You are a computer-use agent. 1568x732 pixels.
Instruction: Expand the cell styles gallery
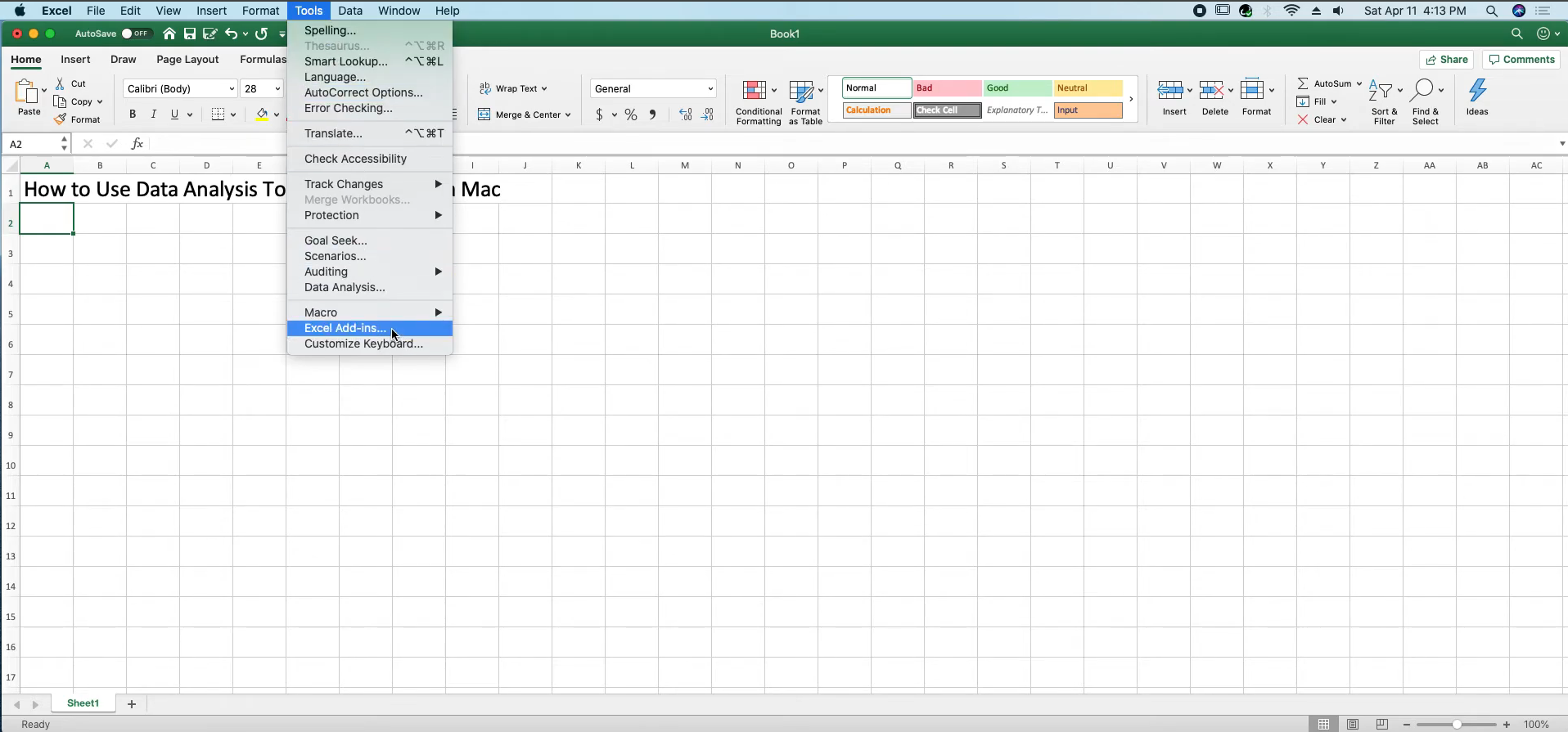1131,99
